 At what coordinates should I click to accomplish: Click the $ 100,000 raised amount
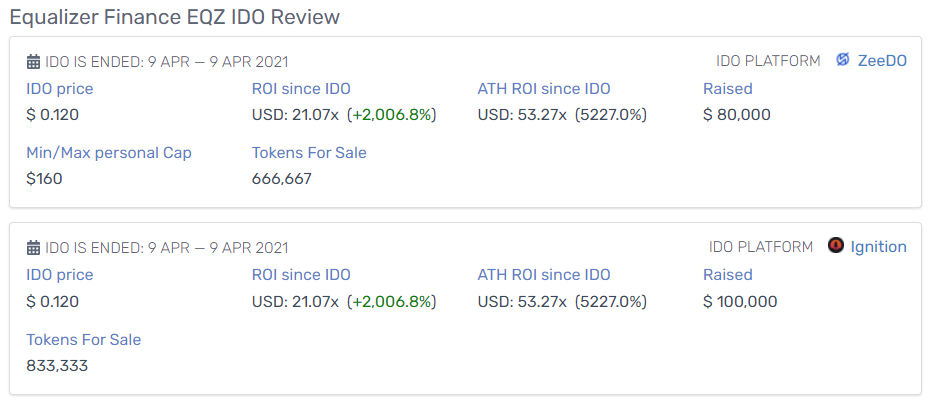click(740, 302)
